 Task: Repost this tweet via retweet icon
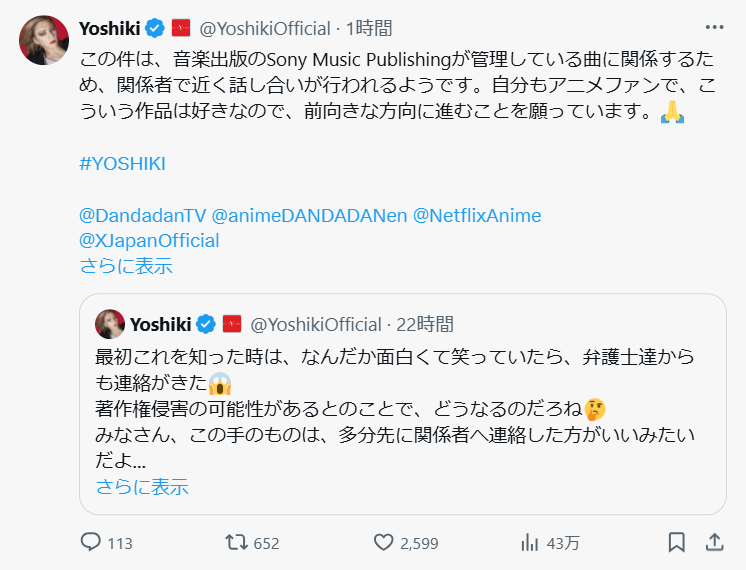click(x=236, y=542)
